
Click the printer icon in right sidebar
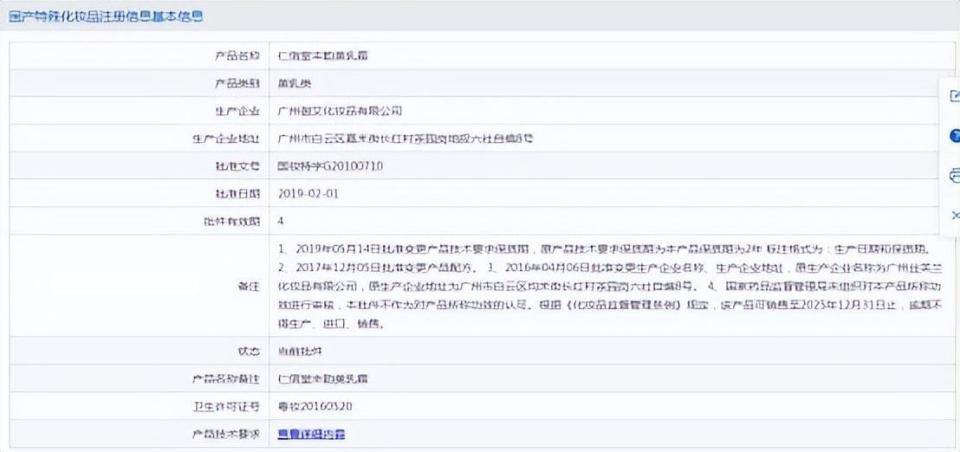[953, 176]
